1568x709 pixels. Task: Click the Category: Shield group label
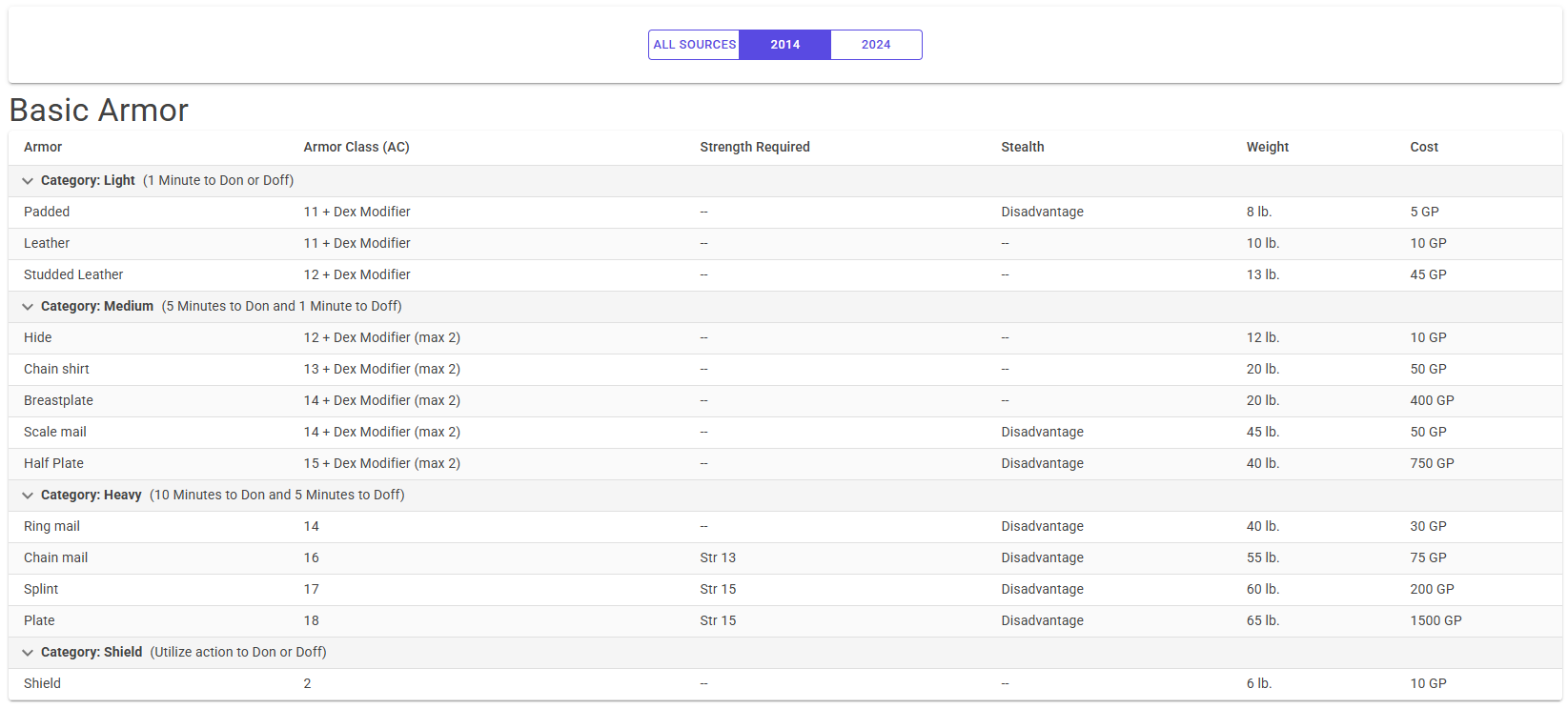(92, 652)
